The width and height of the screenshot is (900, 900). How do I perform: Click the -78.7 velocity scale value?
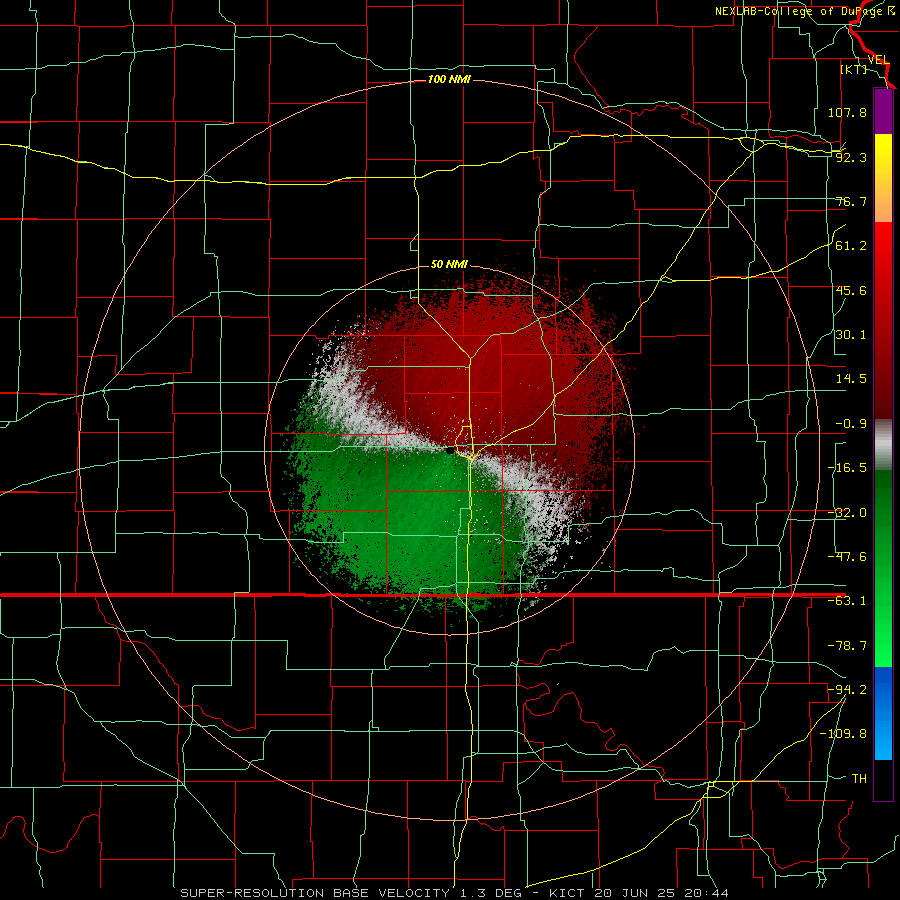(x=847, y=646)
